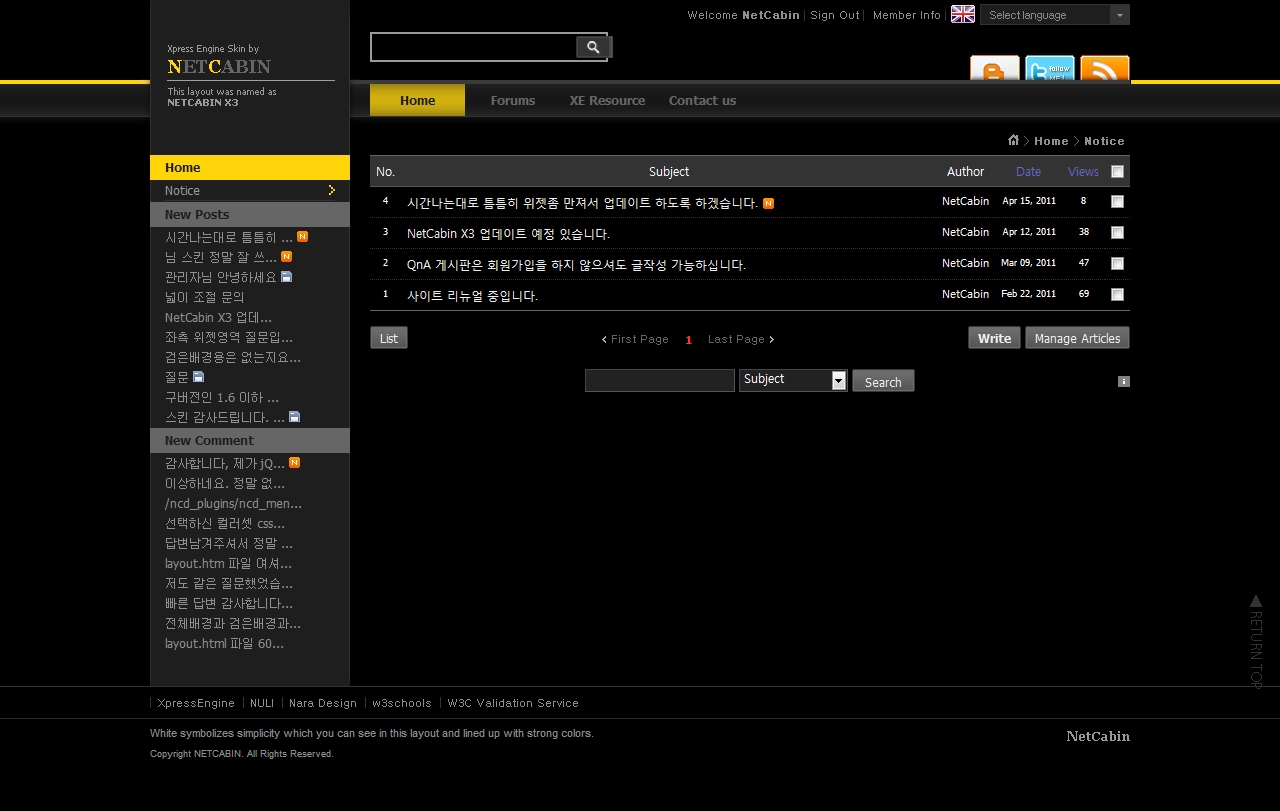The image size is (1280, 811).
Task: Click the magnifier search button in header
Action: (593, 47)
